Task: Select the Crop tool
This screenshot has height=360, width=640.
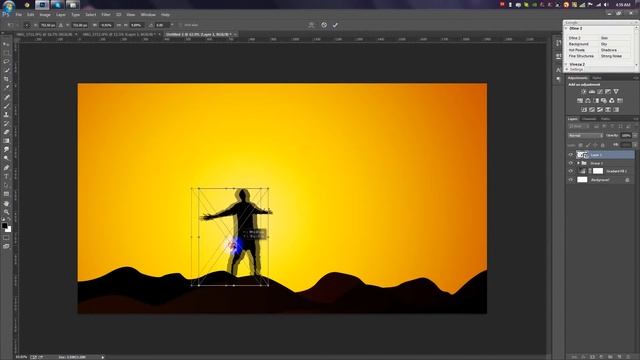Action: point(6,79)
